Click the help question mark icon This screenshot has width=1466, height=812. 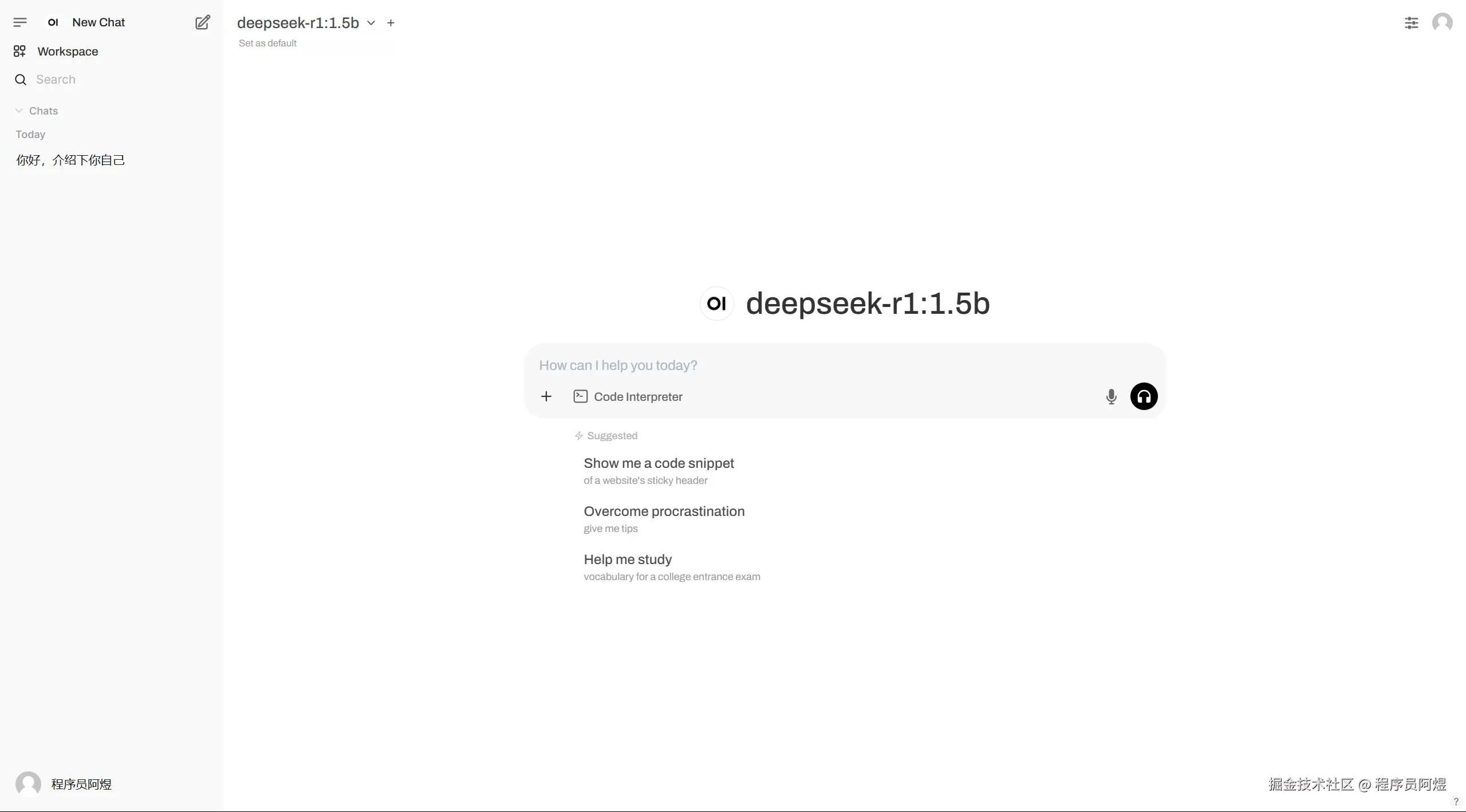[x=1456, y=802]
